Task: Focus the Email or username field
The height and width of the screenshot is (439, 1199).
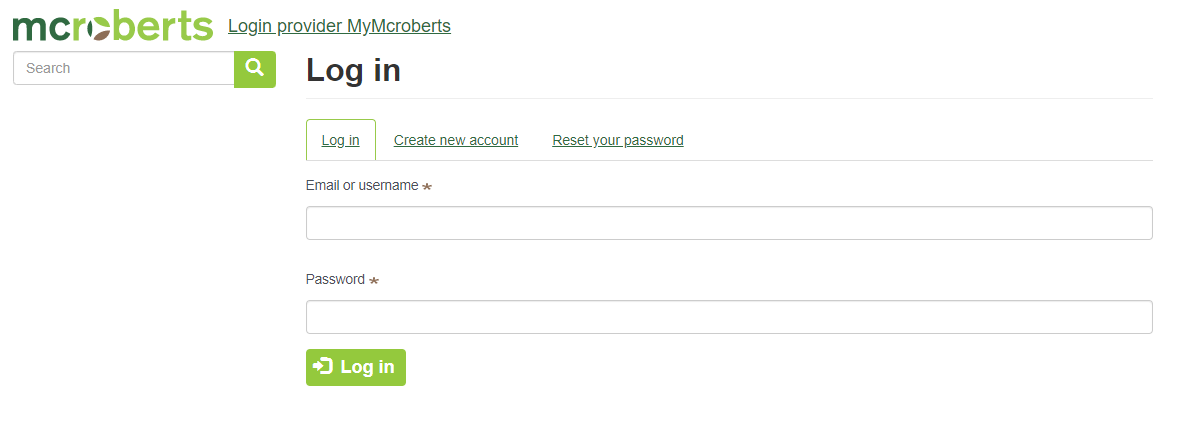Action: click(729, 223)
